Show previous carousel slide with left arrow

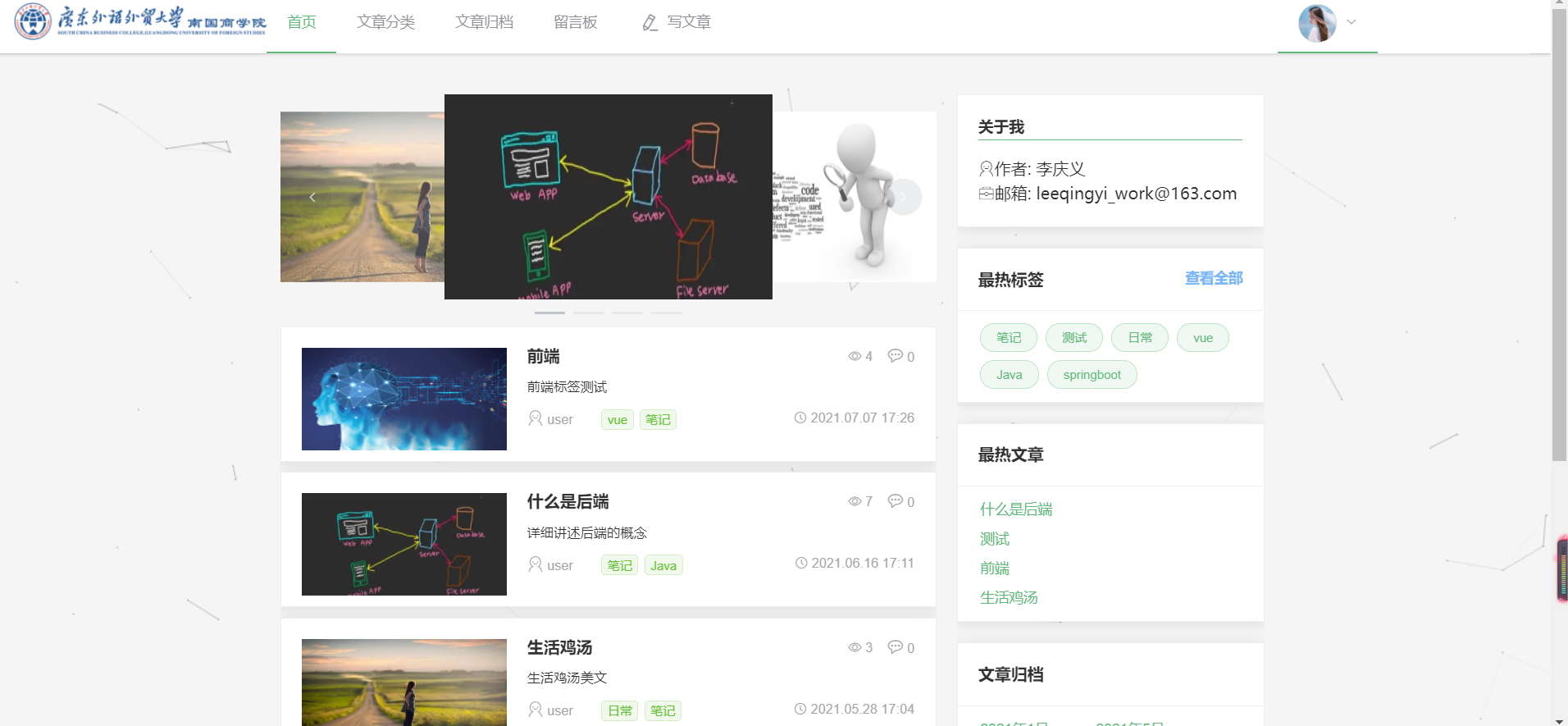click(312, 197)
